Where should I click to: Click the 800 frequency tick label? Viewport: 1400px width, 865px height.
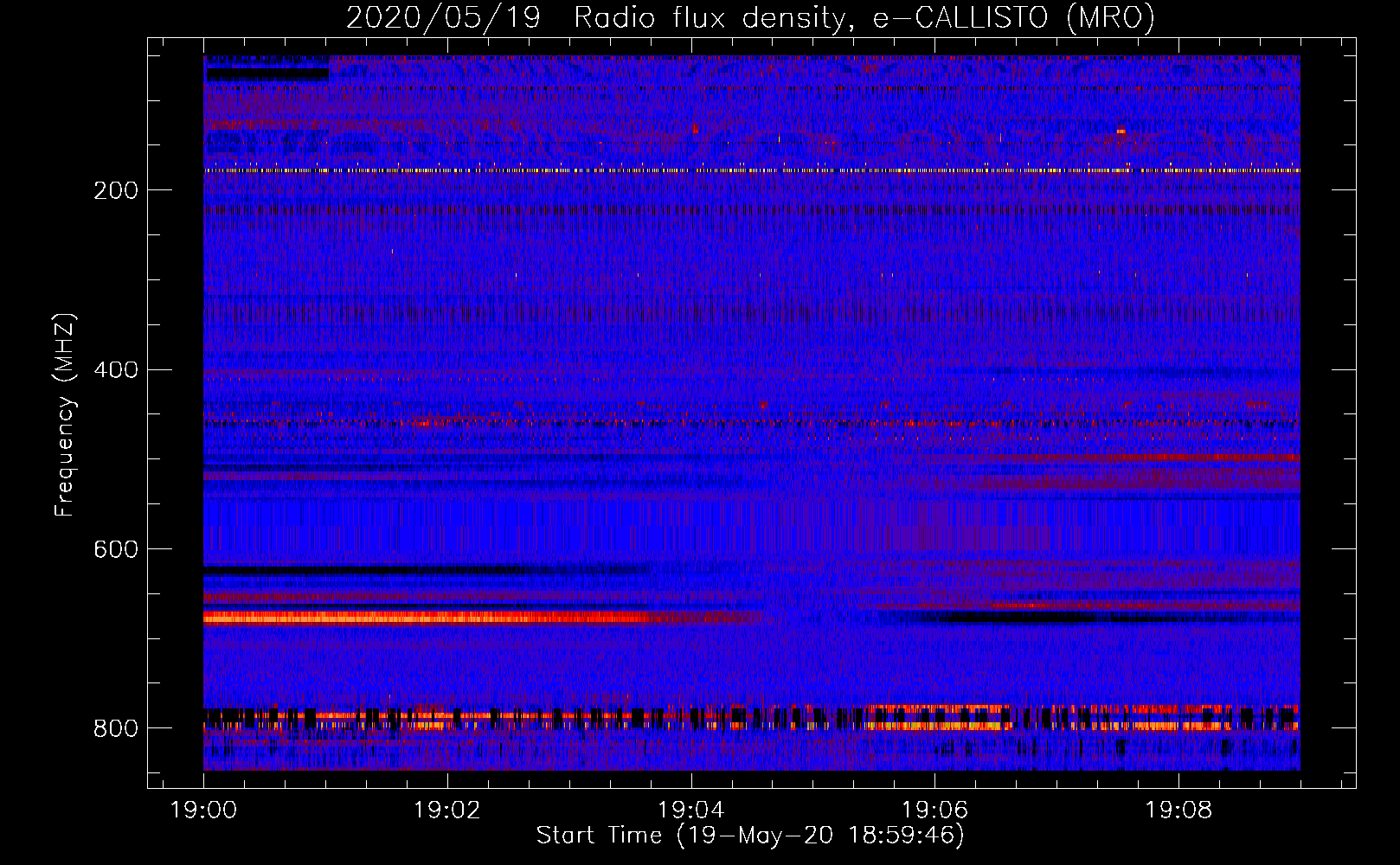click(x=116, y=728)
